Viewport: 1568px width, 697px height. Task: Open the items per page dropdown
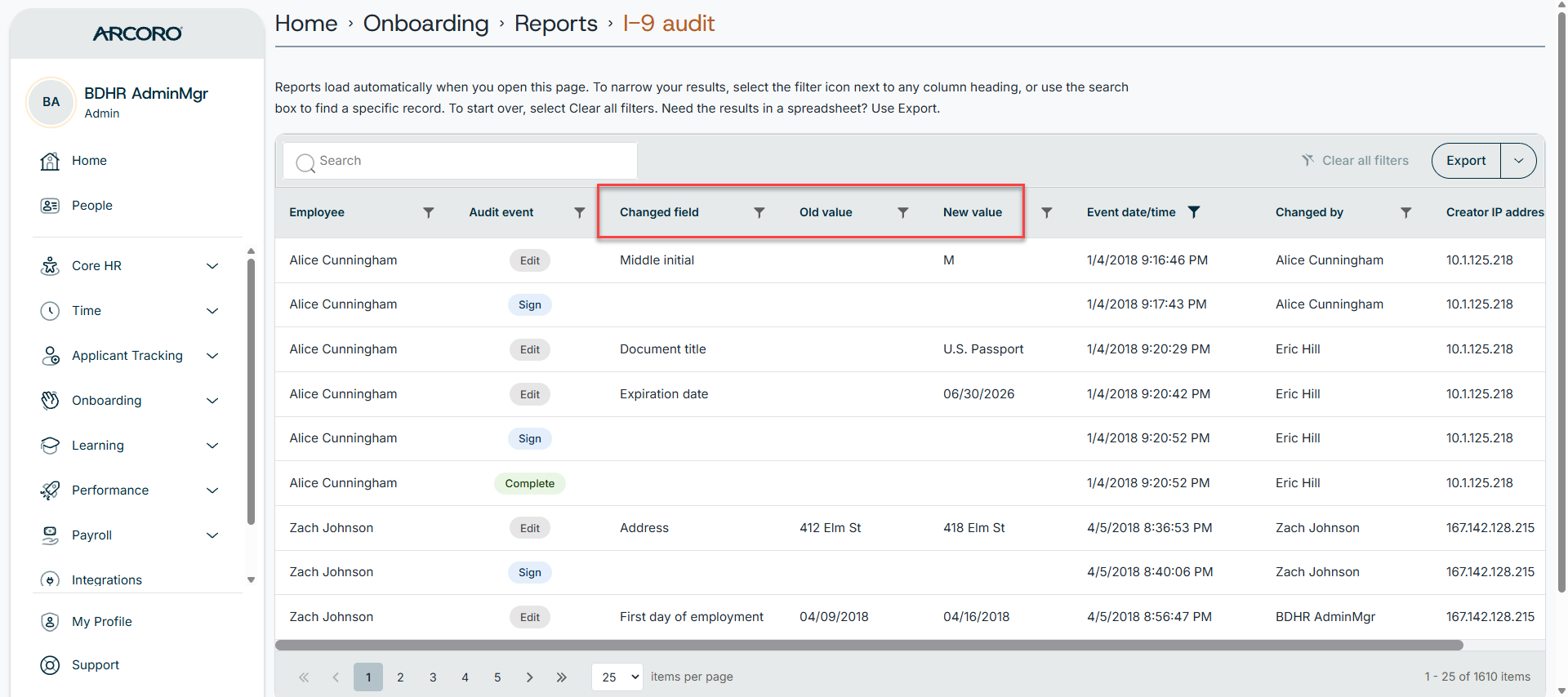coord(617,677)
